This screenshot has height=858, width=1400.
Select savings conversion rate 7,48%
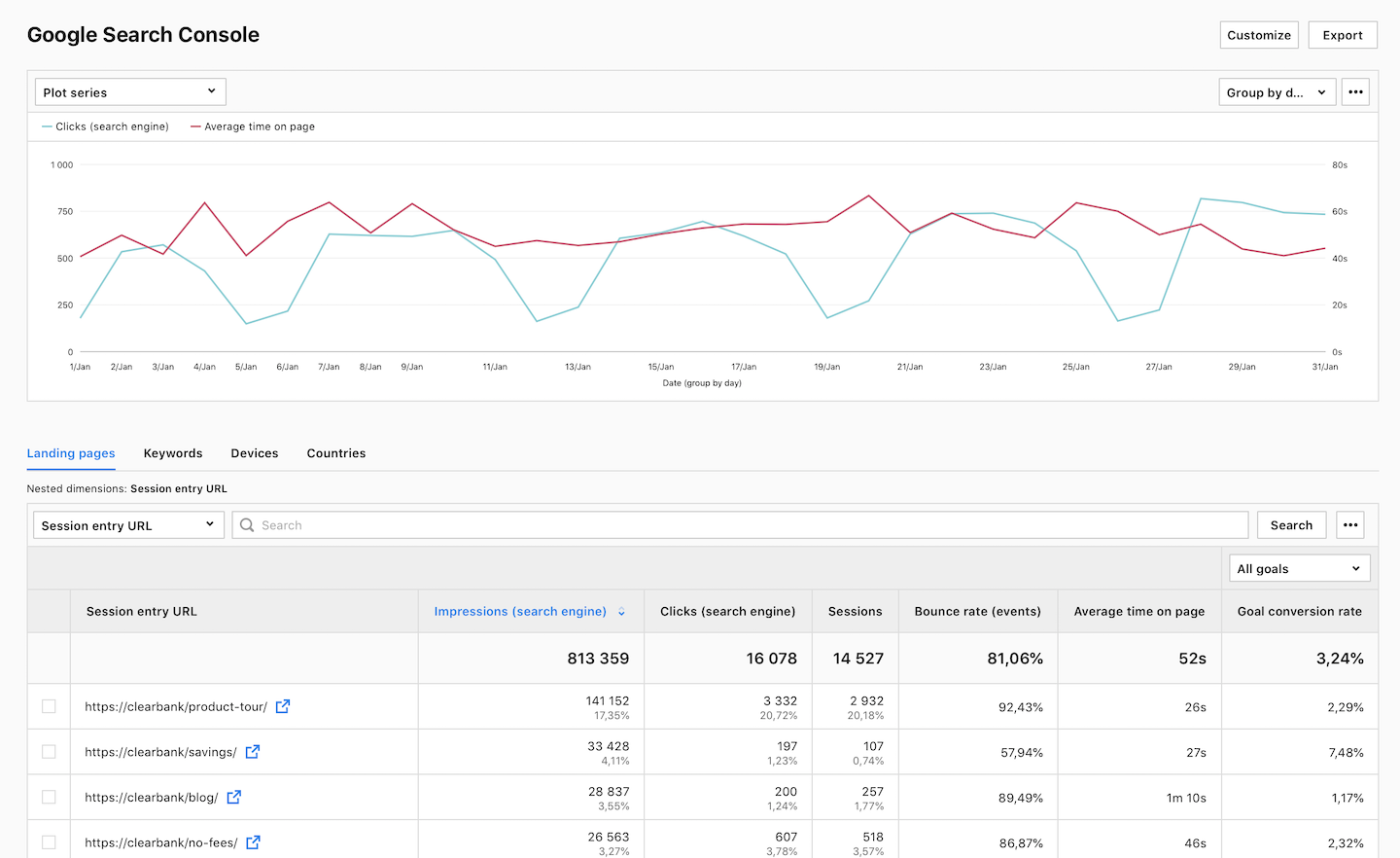coord(1346,753)
